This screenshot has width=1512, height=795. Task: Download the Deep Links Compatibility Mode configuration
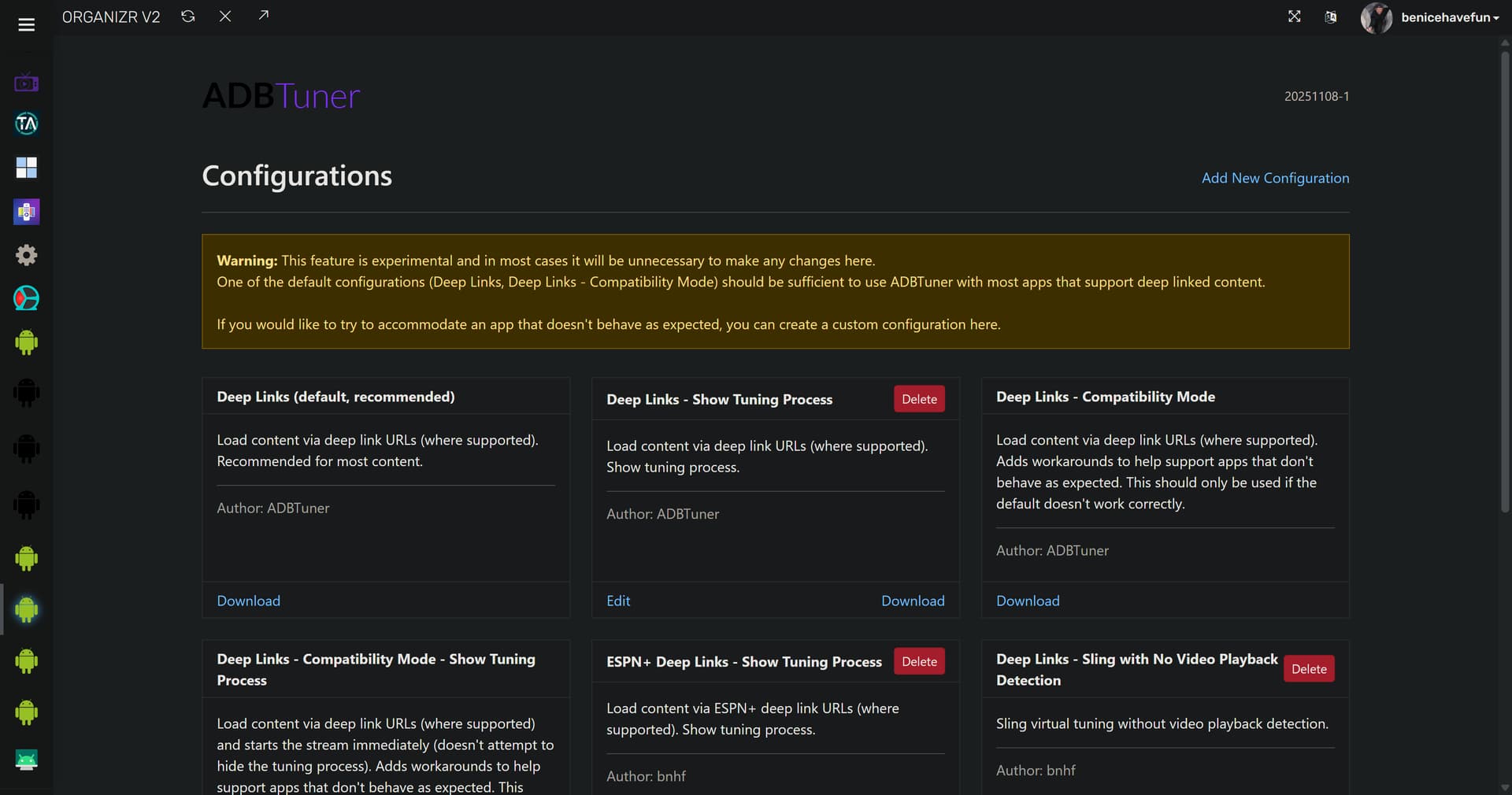pyautogui.click(x=1028, y=601)
